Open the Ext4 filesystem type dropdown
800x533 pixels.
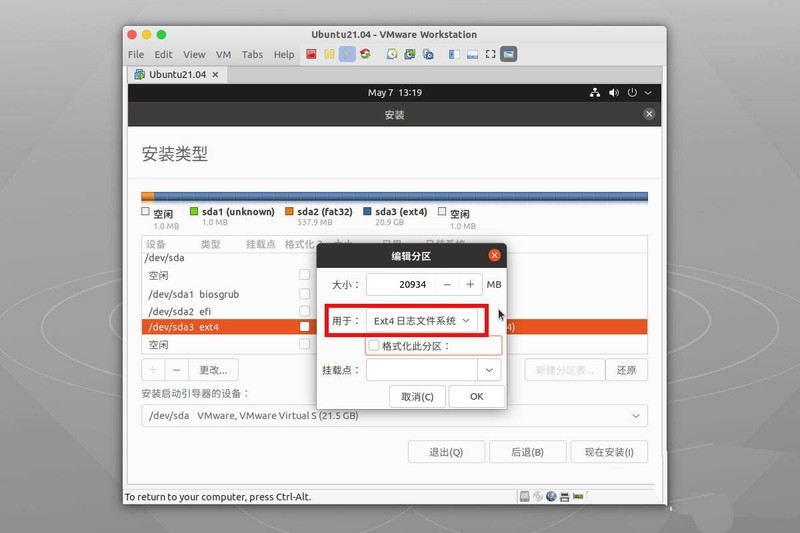pyautogui.click(x=421, y=320)
